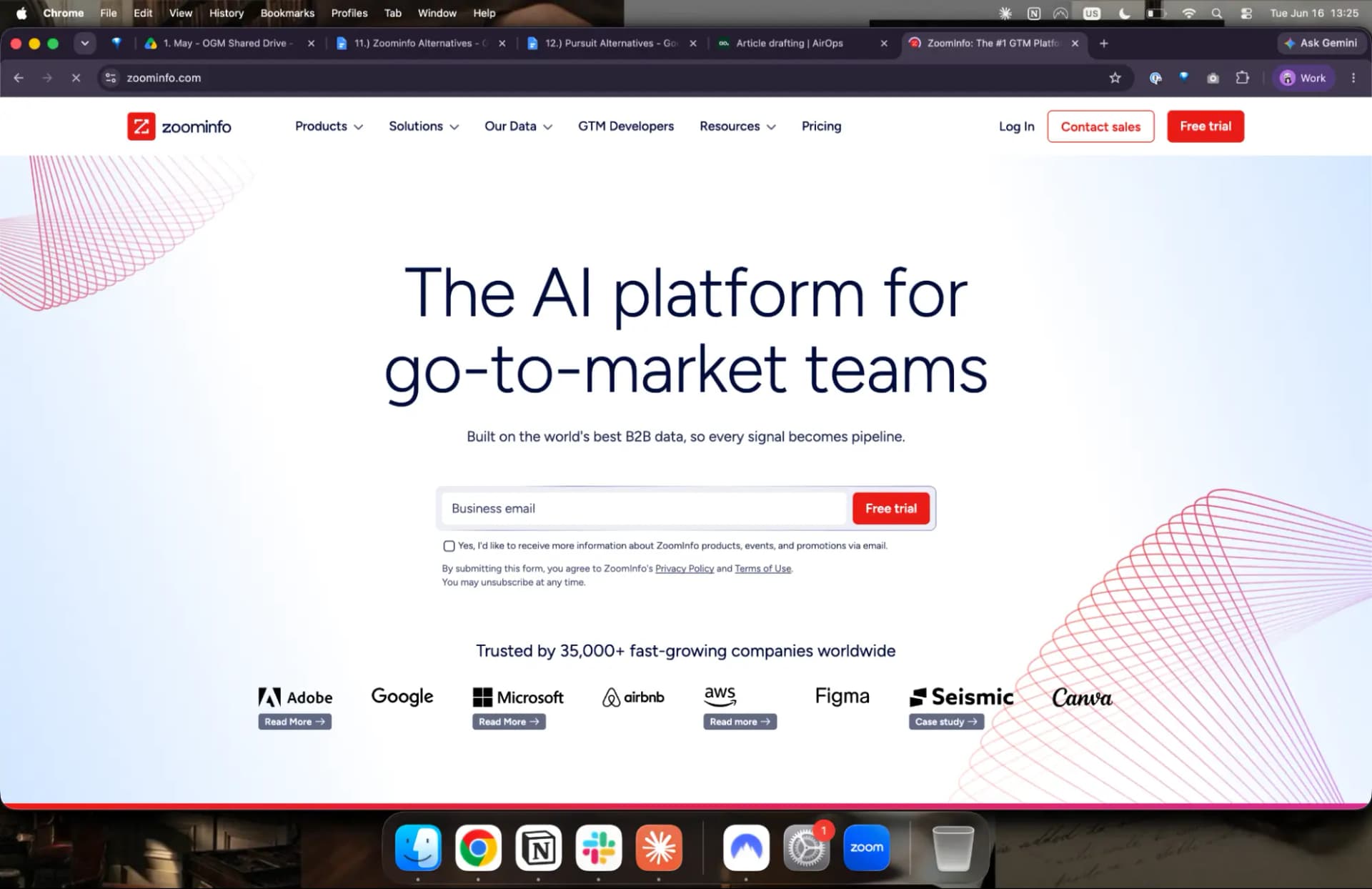Image resolution: width=1372 pixels, height=889 pixels.
Task: Open Slack from the dock
Action: pos(599,848)
